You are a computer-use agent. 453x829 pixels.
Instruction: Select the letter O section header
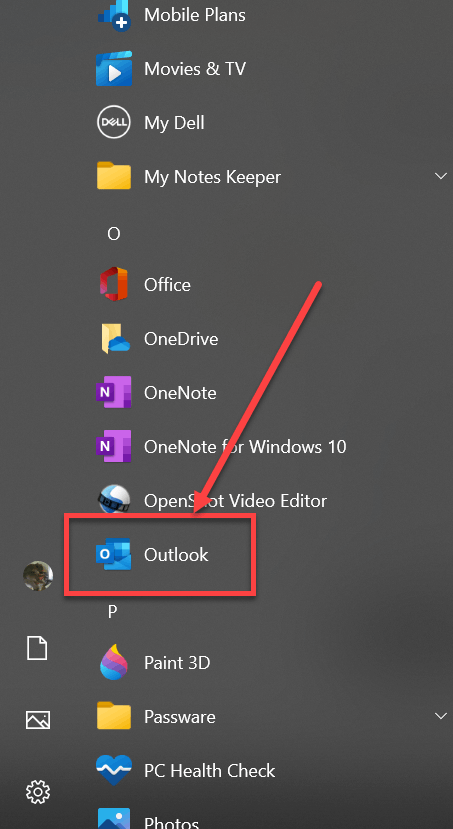tap(114, 234)
